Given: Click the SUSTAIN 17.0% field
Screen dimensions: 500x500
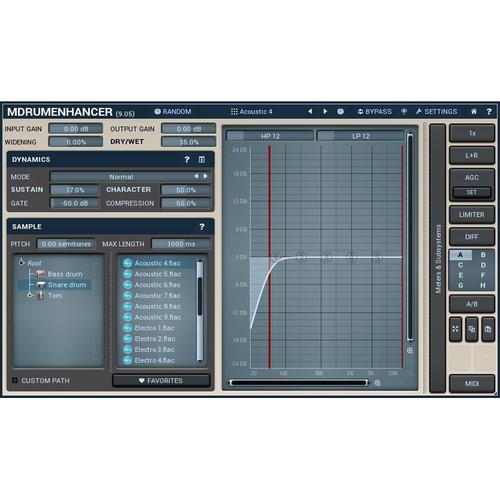Looking at the screenshot, I should coord(75,190).
